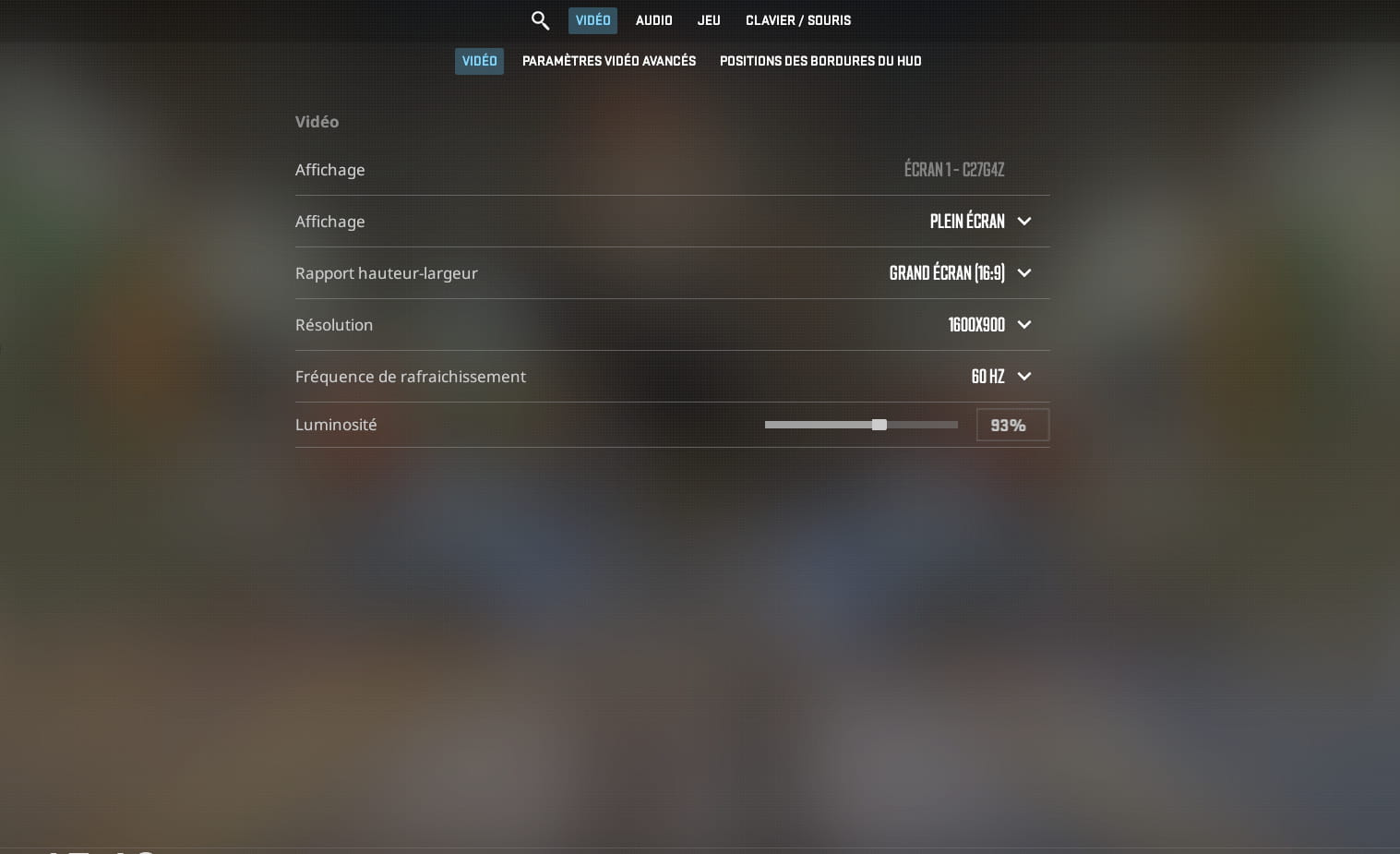Image resolution: width=1400 pixels, height=854 pixels.
Task: Switch to the Audio settings tab
Action: click(653, 20)
